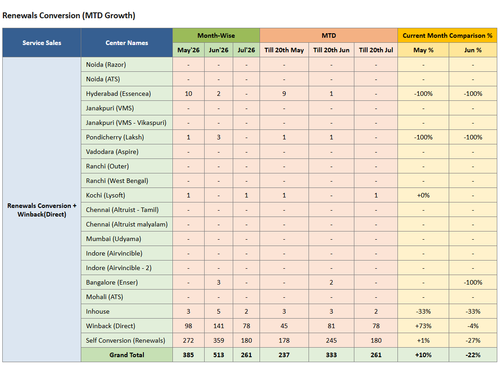This screenshot has width=500, height=365.
Task: Select Self Conversion May'26 value 272
Action: point(188,340)
